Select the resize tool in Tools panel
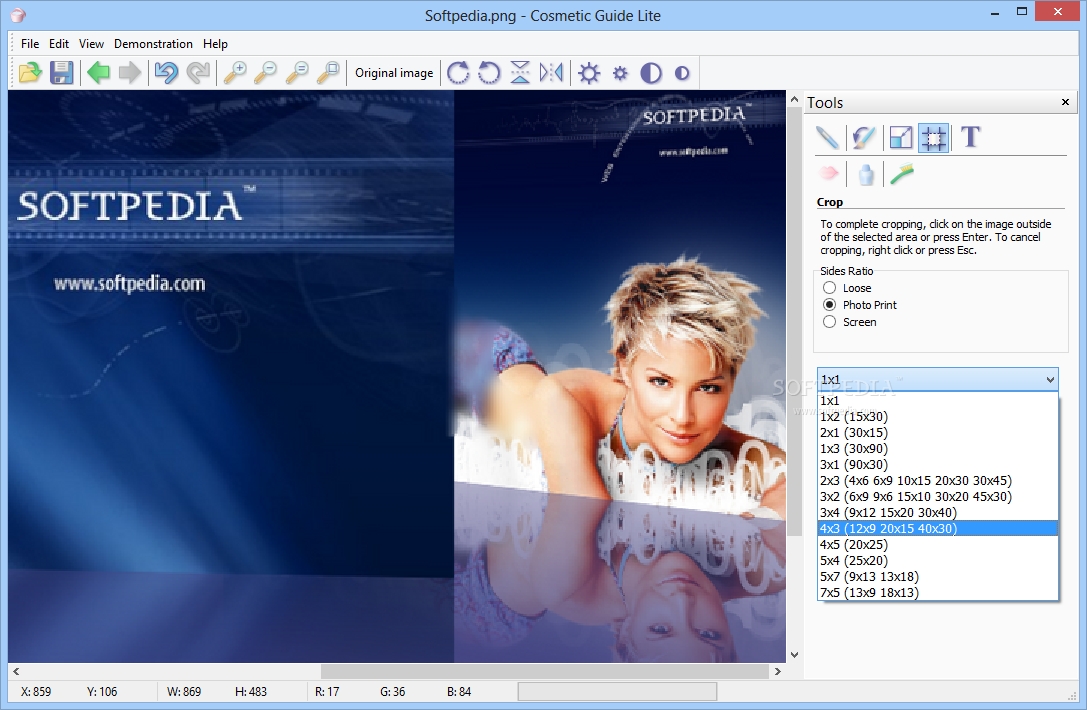The height and width of the screenshot is (710, 1087). point(901,137)
